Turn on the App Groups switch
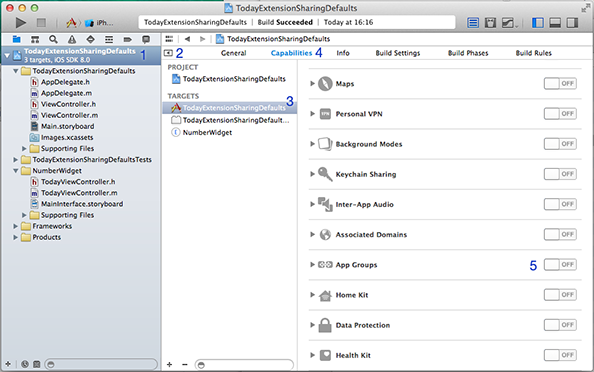The height and width of the screenshot is (372, 594). tap(560, 264)
